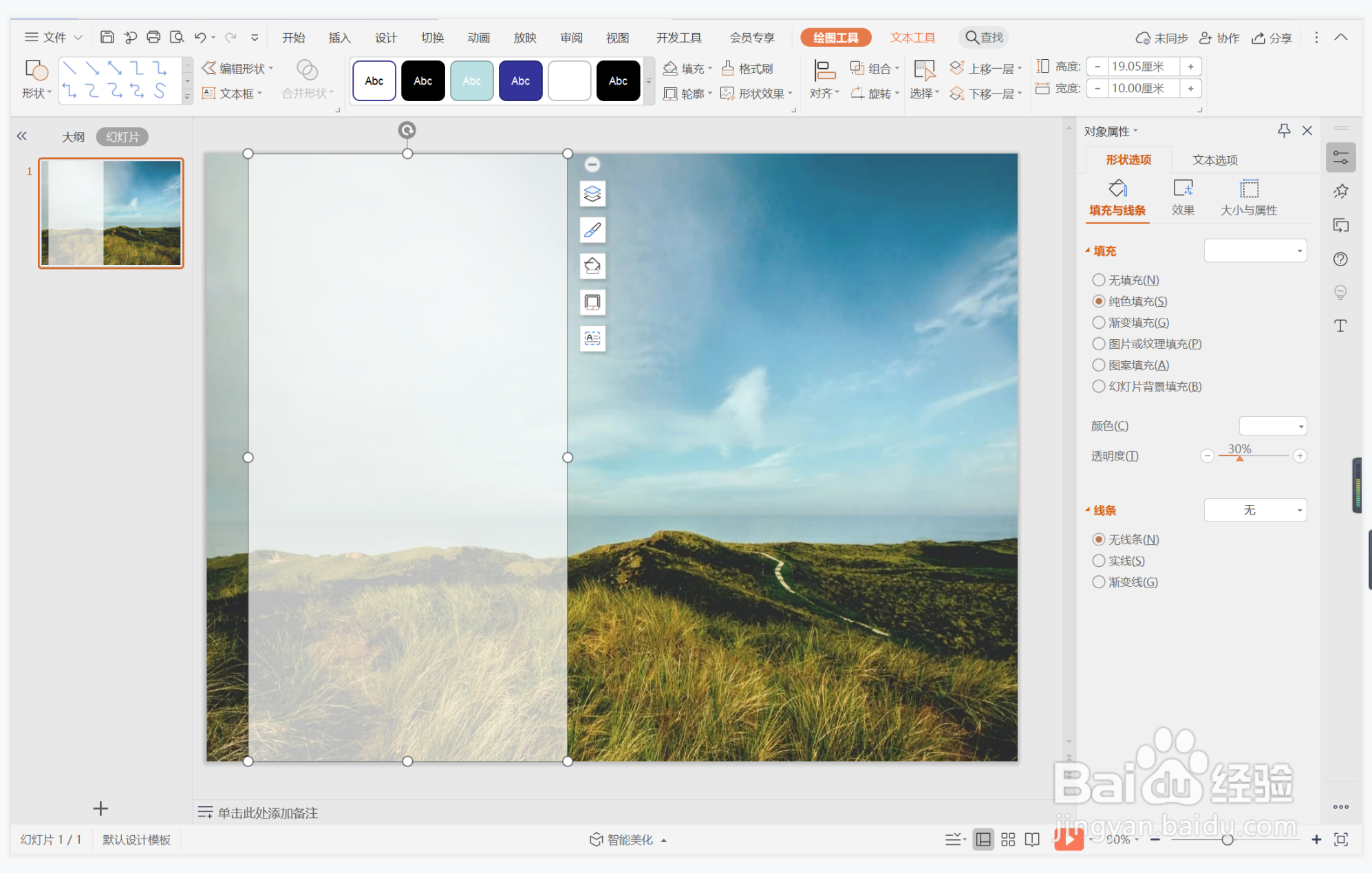Open the 大小与属性 section
The width and height of the screenshot is (1372, 873).
(1248, 197)
